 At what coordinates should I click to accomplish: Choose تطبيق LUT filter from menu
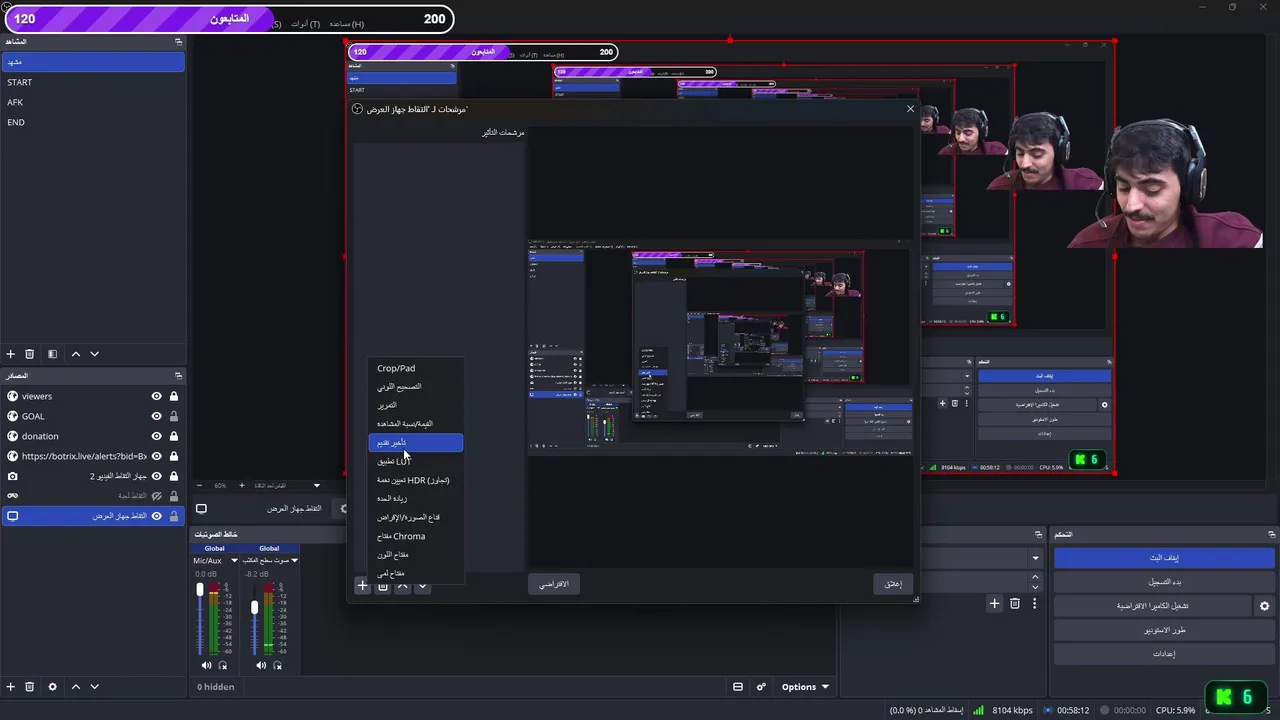[x=415, y=461]
